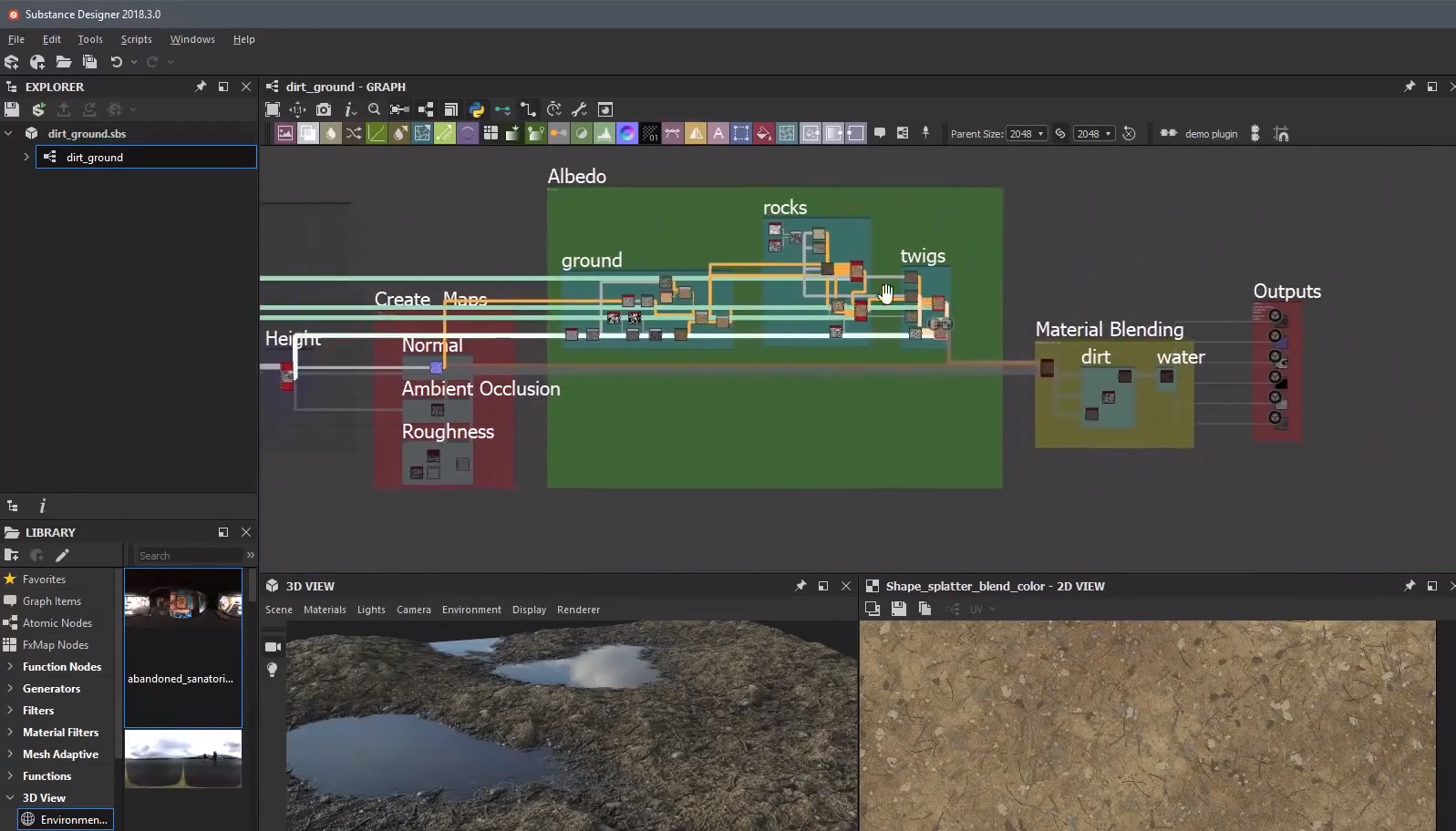1456x831 pixels.
Task: Pin the 3D View panel
Action: pyautogui.click(x=800, y=586)
